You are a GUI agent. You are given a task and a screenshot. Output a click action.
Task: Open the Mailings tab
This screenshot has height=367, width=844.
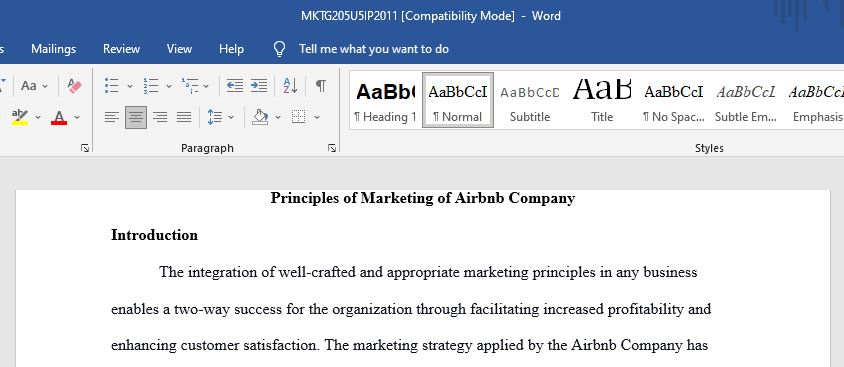coord(53,49)
